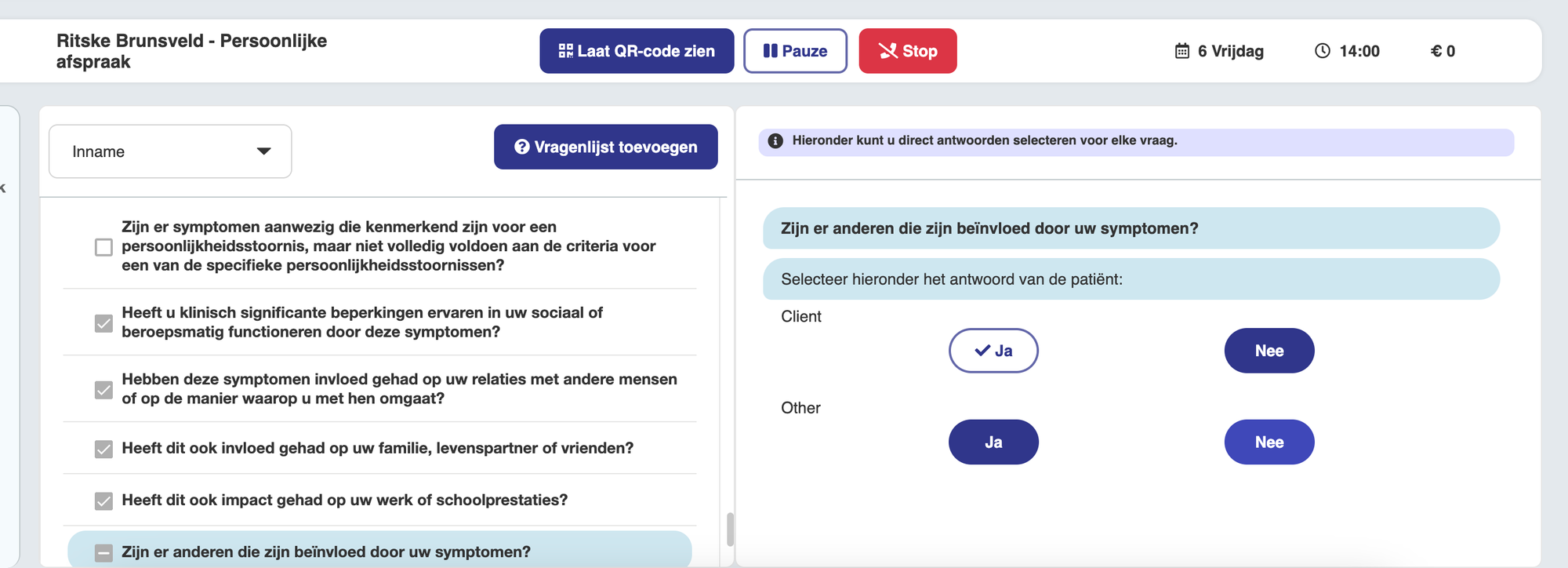Click the € 0 amount in header

point(1443,51)
